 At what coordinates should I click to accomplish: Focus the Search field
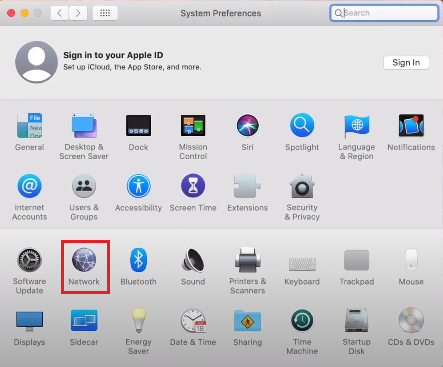point(384,13)
